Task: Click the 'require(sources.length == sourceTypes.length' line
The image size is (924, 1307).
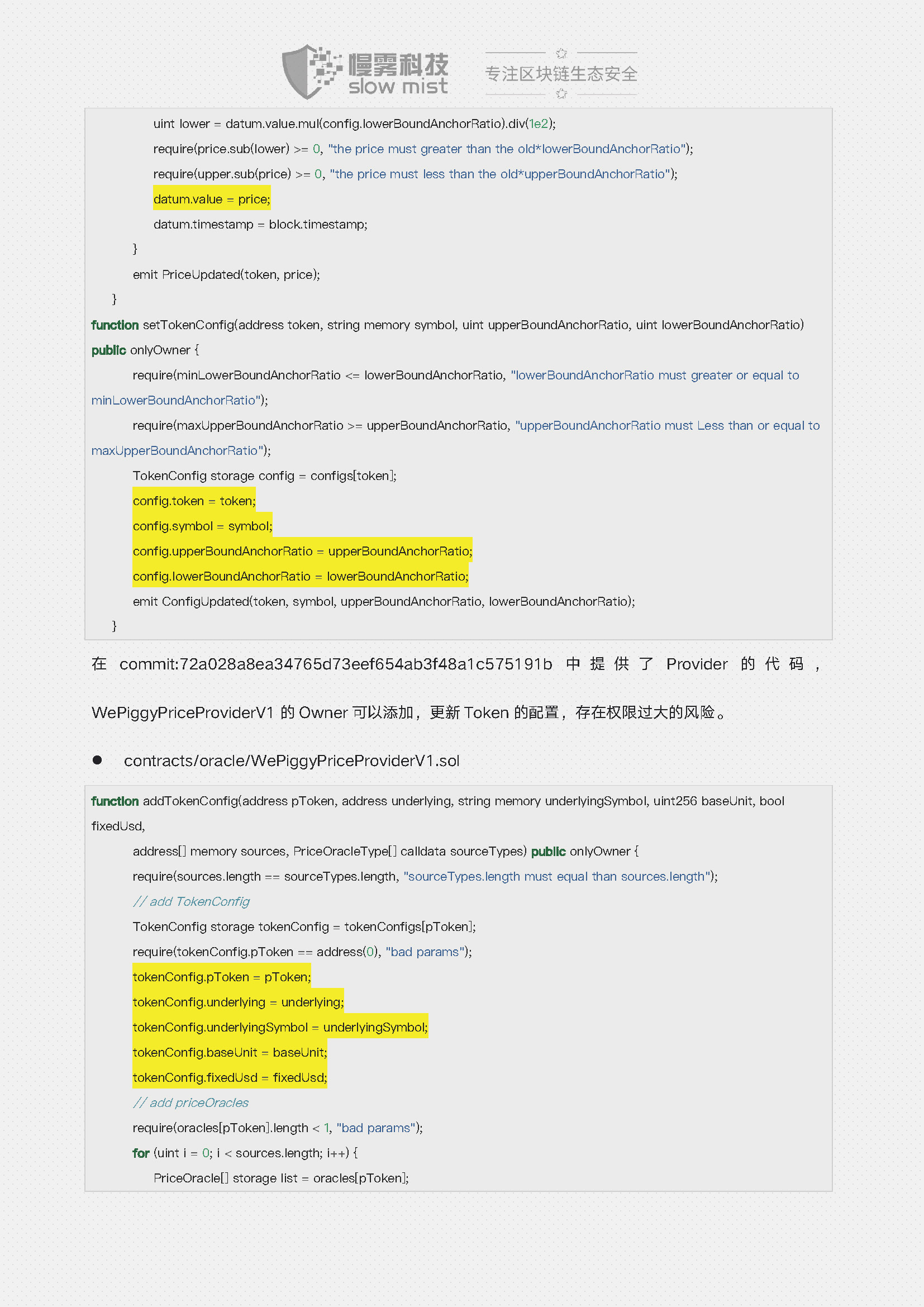Action: coord(426,876)
